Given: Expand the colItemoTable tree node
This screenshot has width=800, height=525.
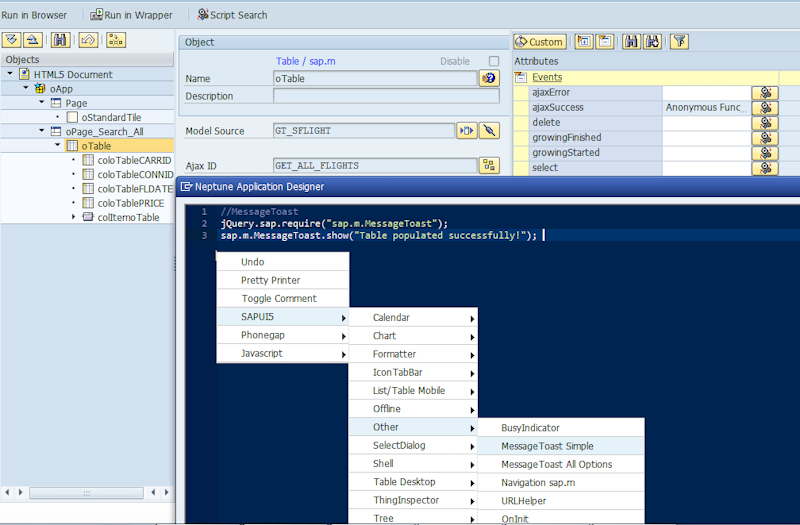Looking at the screenshot, I should pos(73,217).
